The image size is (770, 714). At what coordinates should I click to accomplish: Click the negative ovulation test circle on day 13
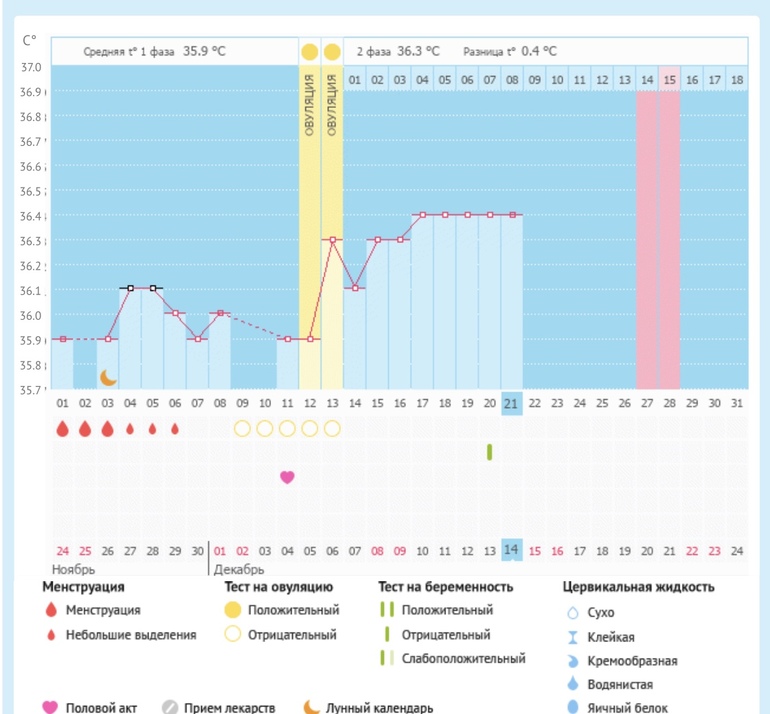pos(332,429)
